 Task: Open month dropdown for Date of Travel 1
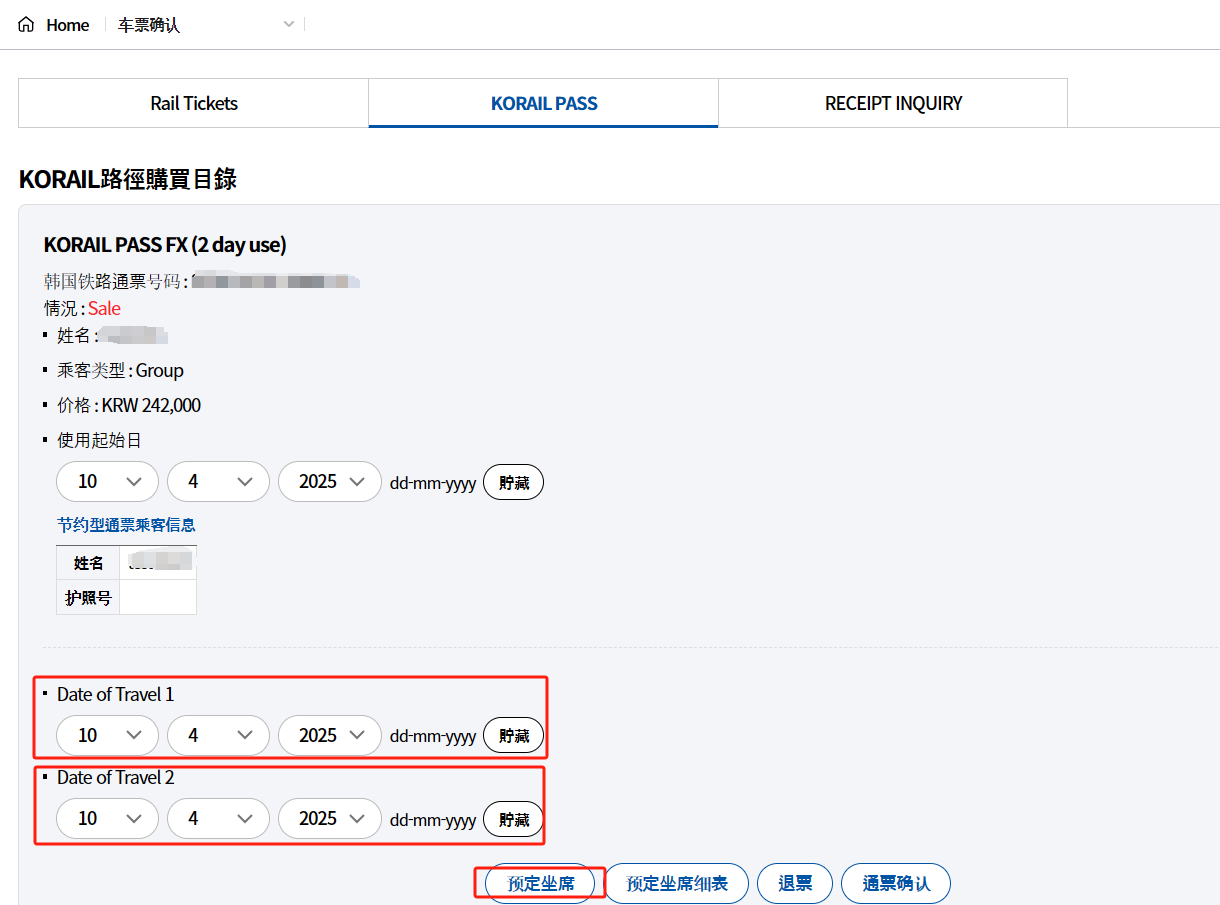(218, 735)
